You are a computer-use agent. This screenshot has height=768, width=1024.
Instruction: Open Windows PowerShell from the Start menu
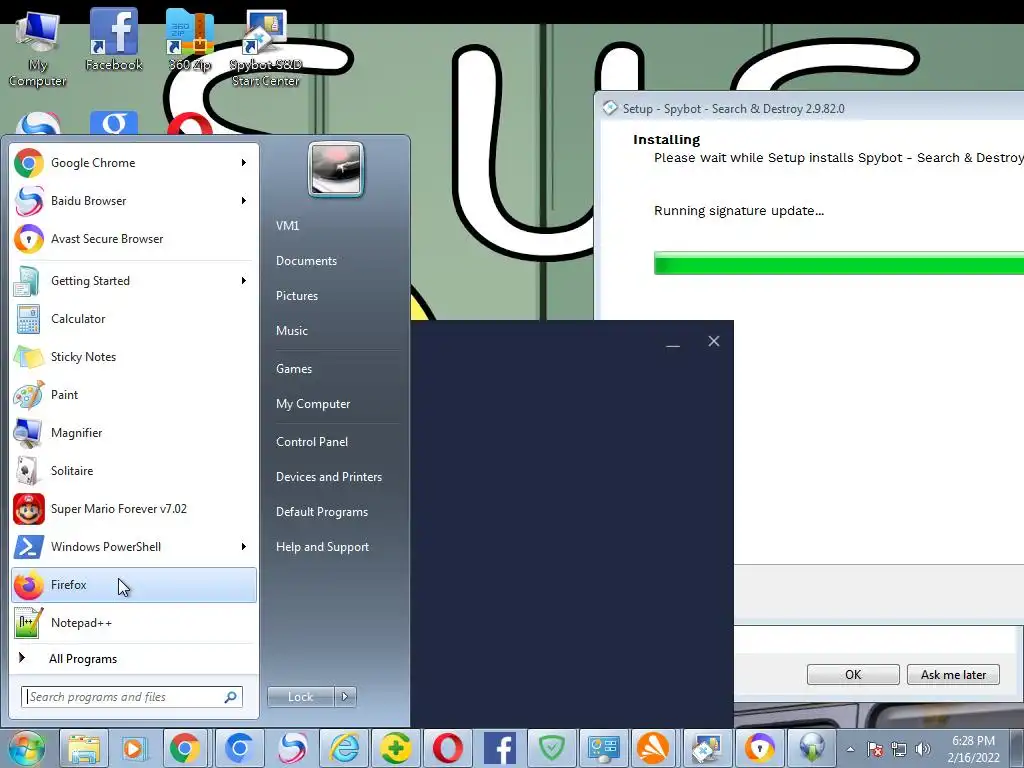[134, 547]
